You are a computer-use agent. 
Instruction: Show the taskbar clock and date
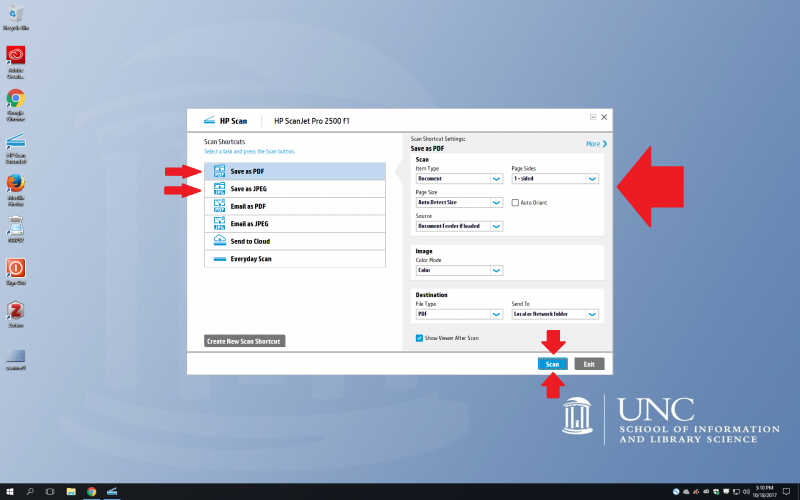tap(764, 491)
